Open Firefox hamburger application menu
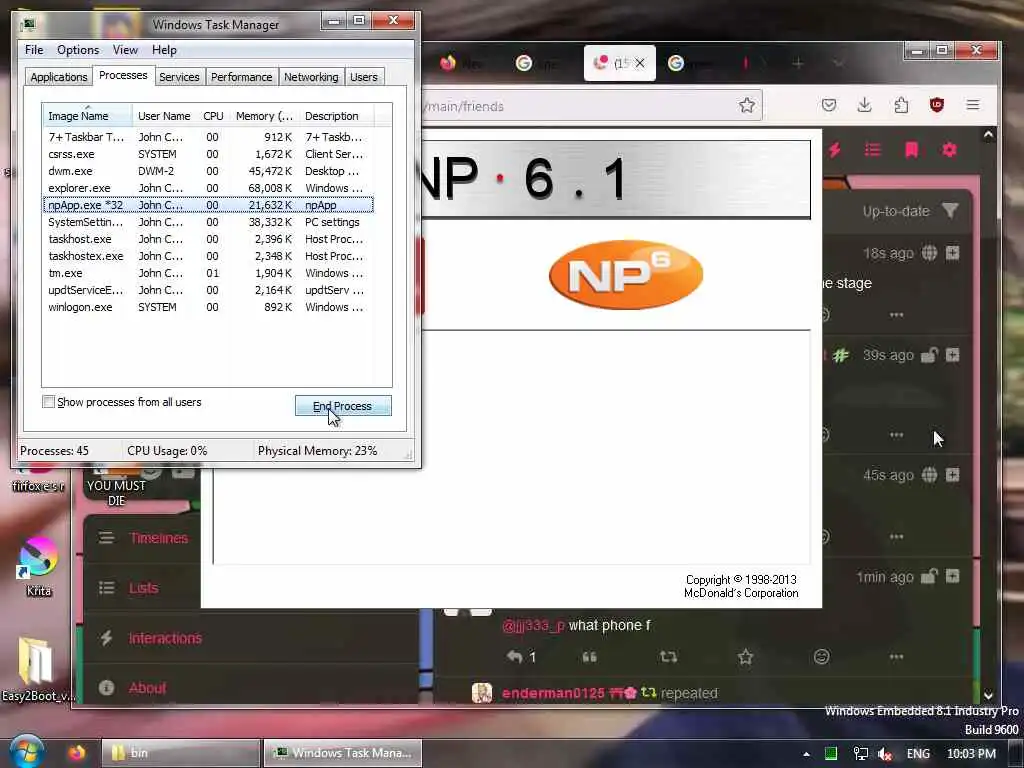 [x=972, y=105]
